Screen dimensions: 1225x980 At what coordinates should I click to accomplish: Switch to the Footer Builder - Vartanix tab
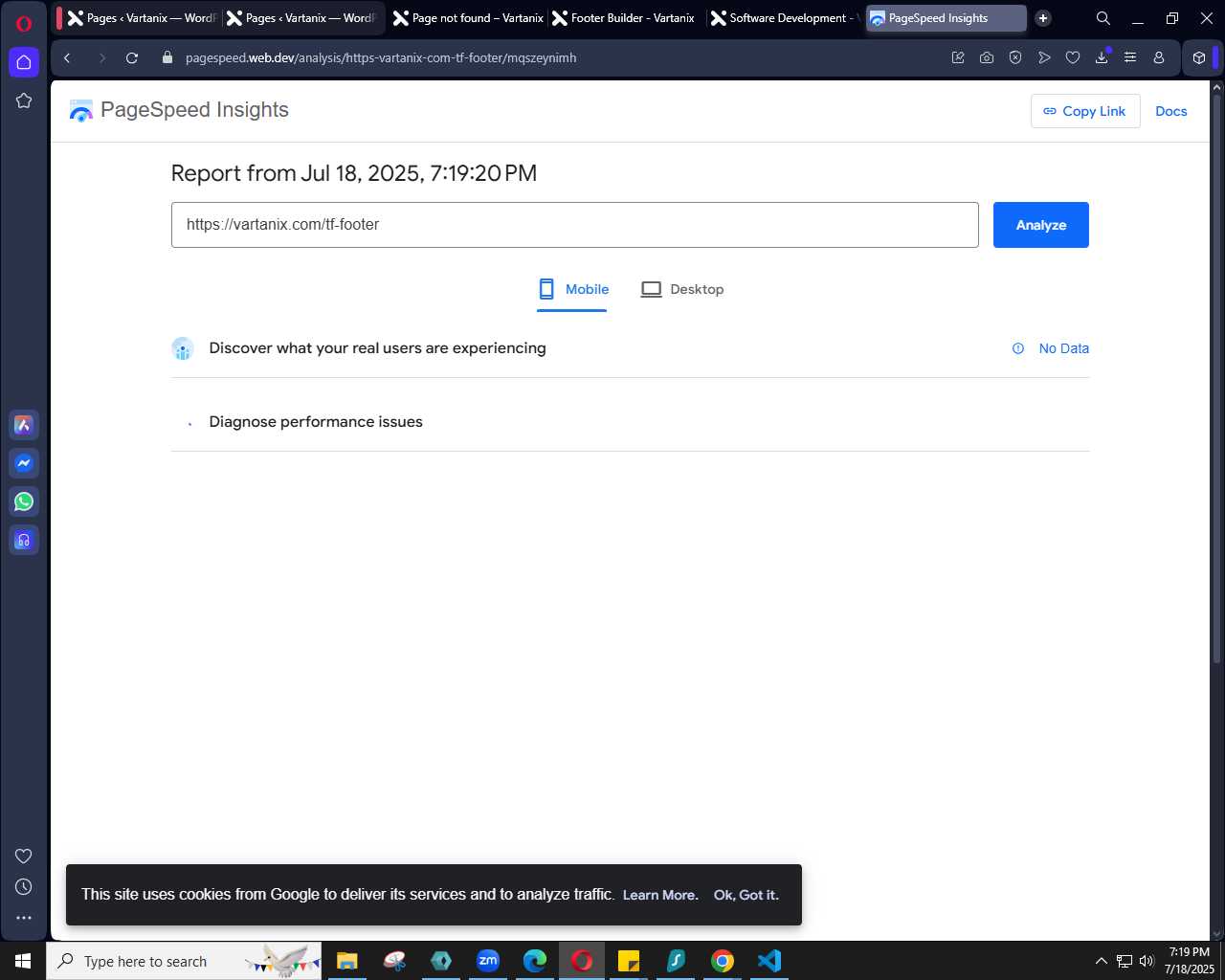(624, 18)
